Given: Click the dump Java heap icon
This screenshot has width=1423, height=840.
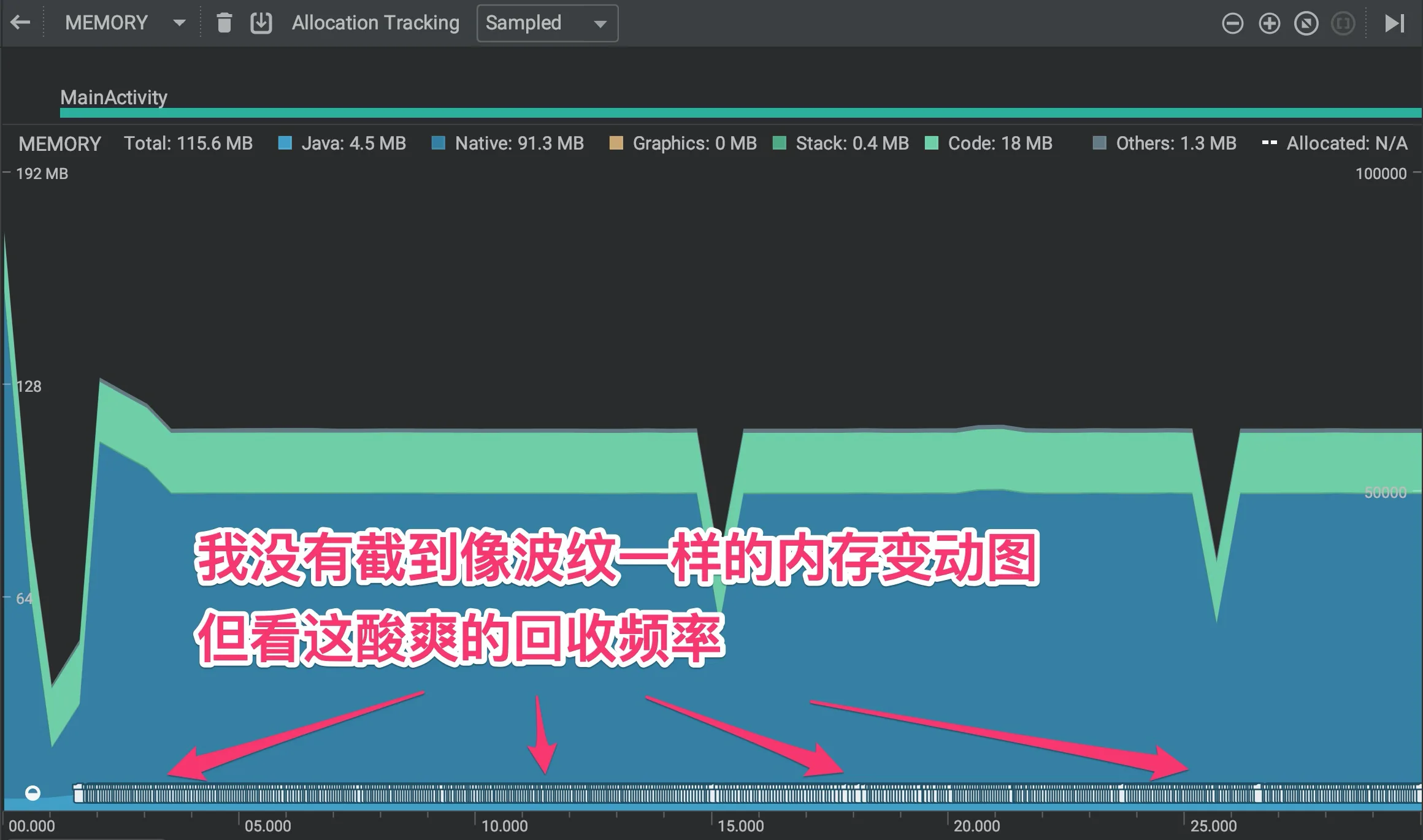Looking at the screenshot, I should (x=261, y=23).
